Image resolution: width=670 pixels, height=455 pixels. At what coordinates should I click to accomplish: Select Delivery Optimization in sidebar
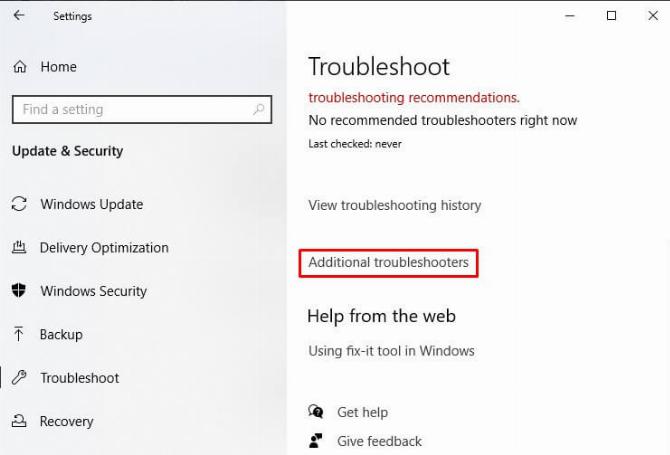click(x=104, y=248)
